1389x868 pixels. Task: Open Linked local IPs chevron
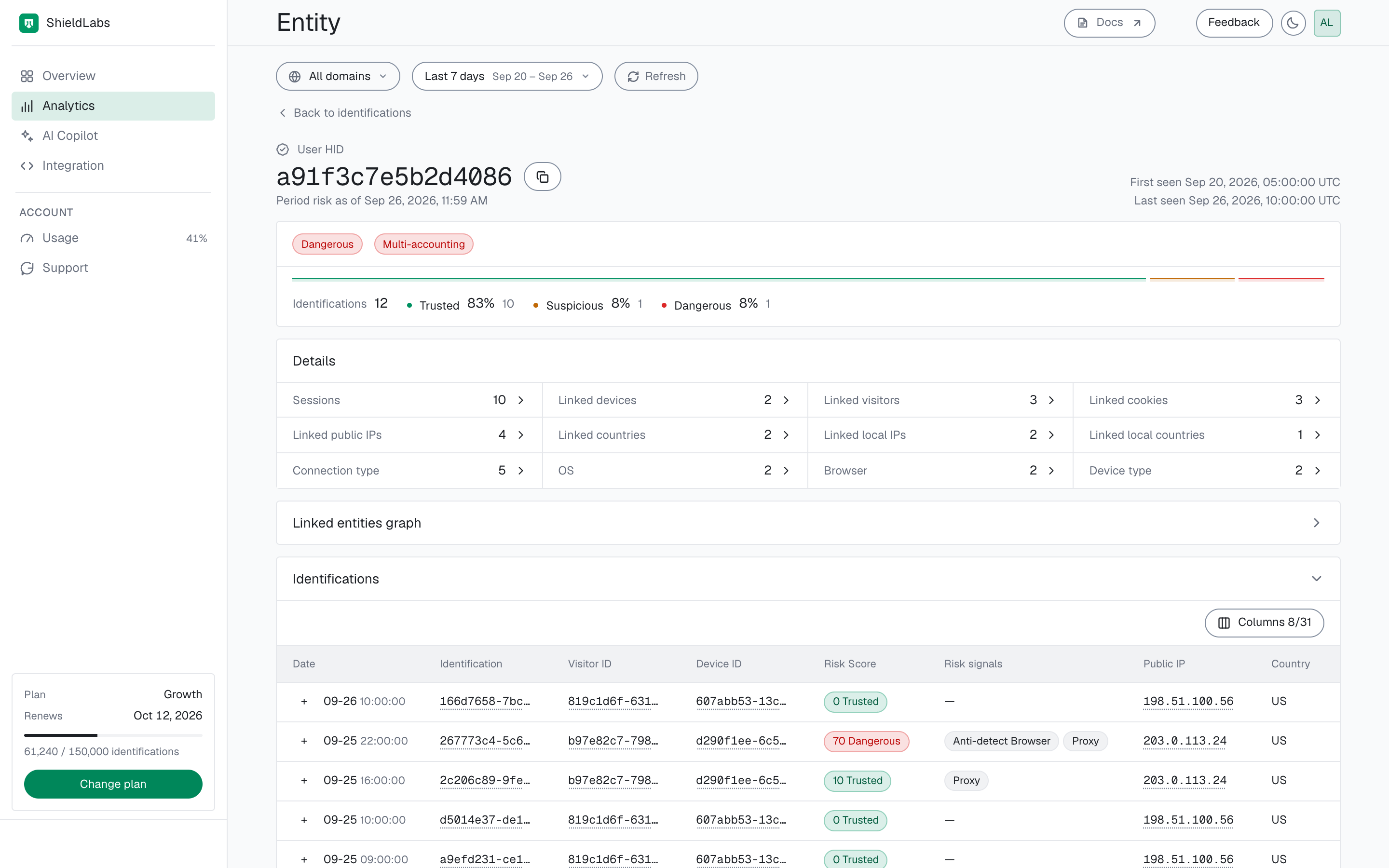point(1051,434)
